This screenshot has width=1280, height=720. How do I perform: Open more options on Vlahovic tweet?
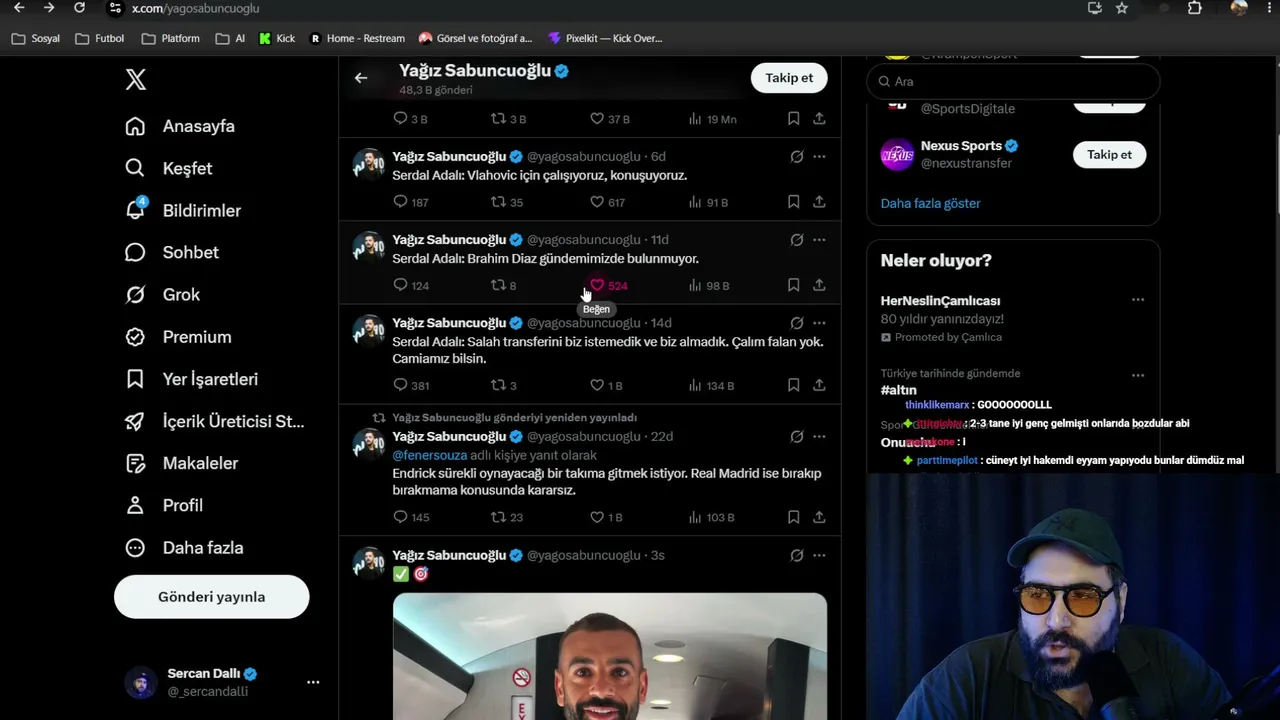819,156
